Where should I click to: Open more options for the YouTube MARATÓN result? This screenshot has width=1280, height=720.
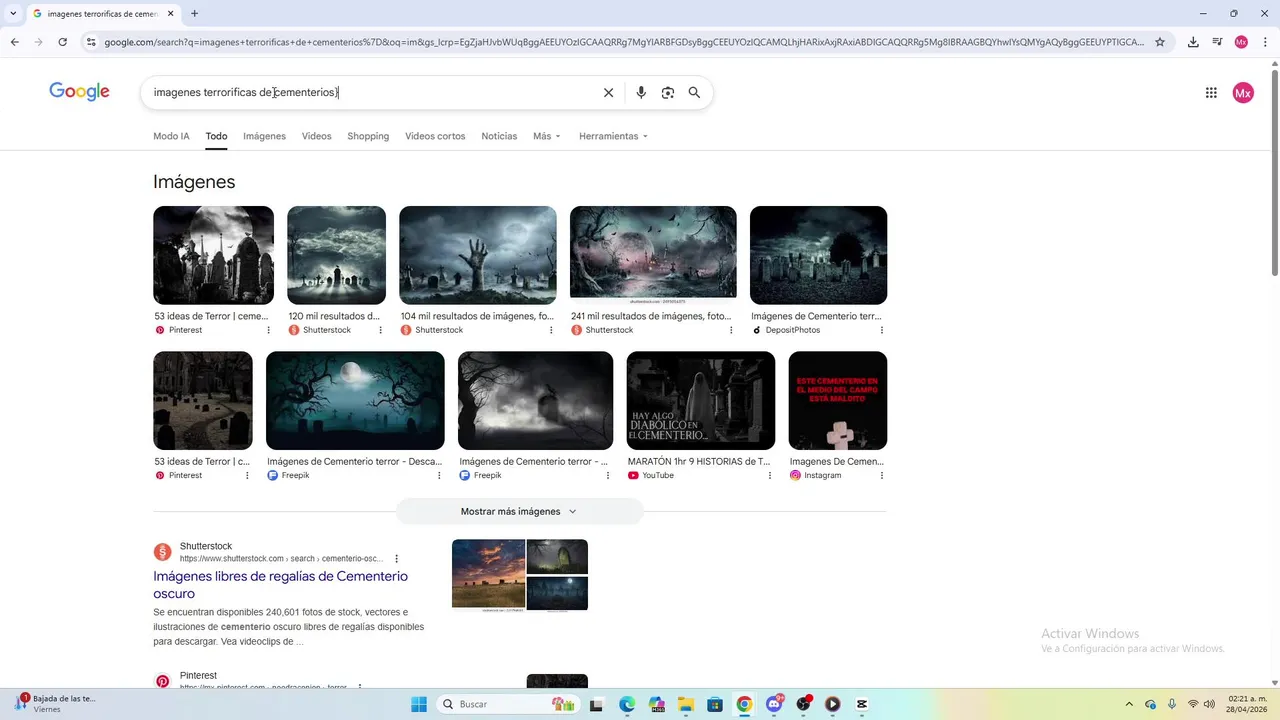769,476
